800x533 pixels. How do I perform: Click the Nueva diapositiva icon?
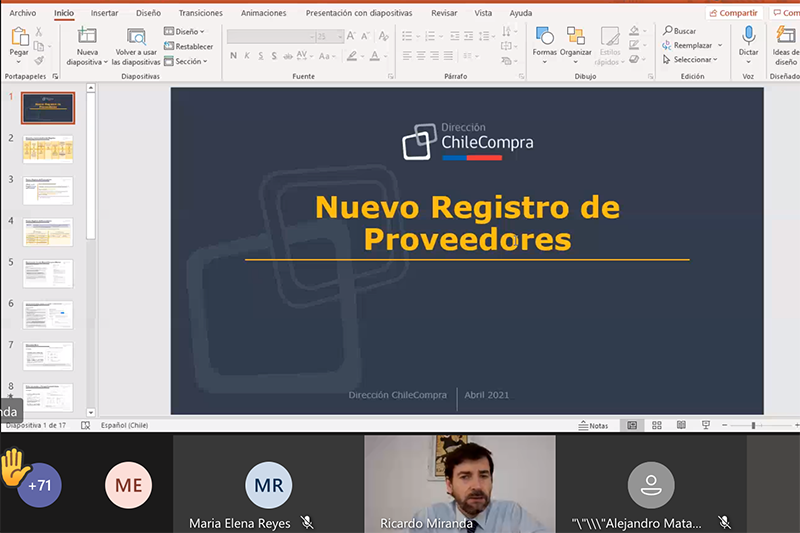(87, 36)
